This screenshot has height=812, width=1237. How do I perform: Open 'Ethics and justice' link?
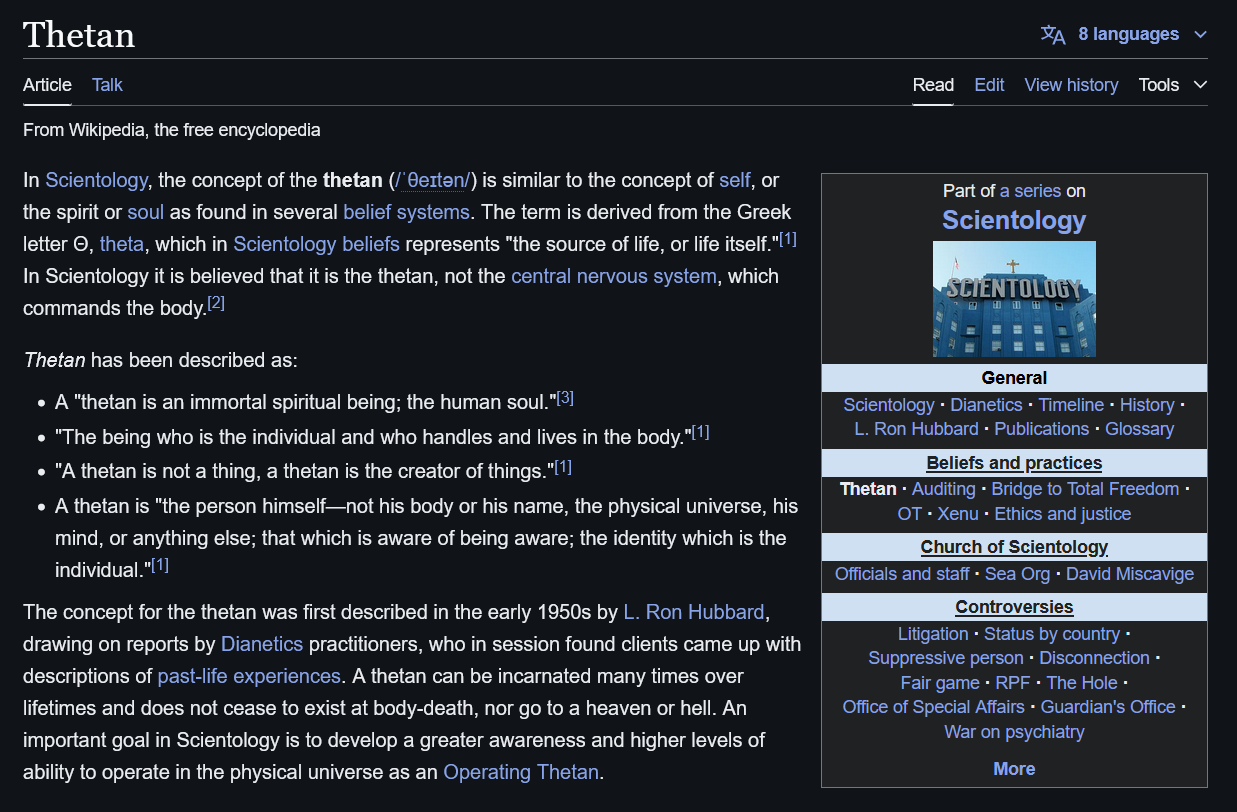1063,514
